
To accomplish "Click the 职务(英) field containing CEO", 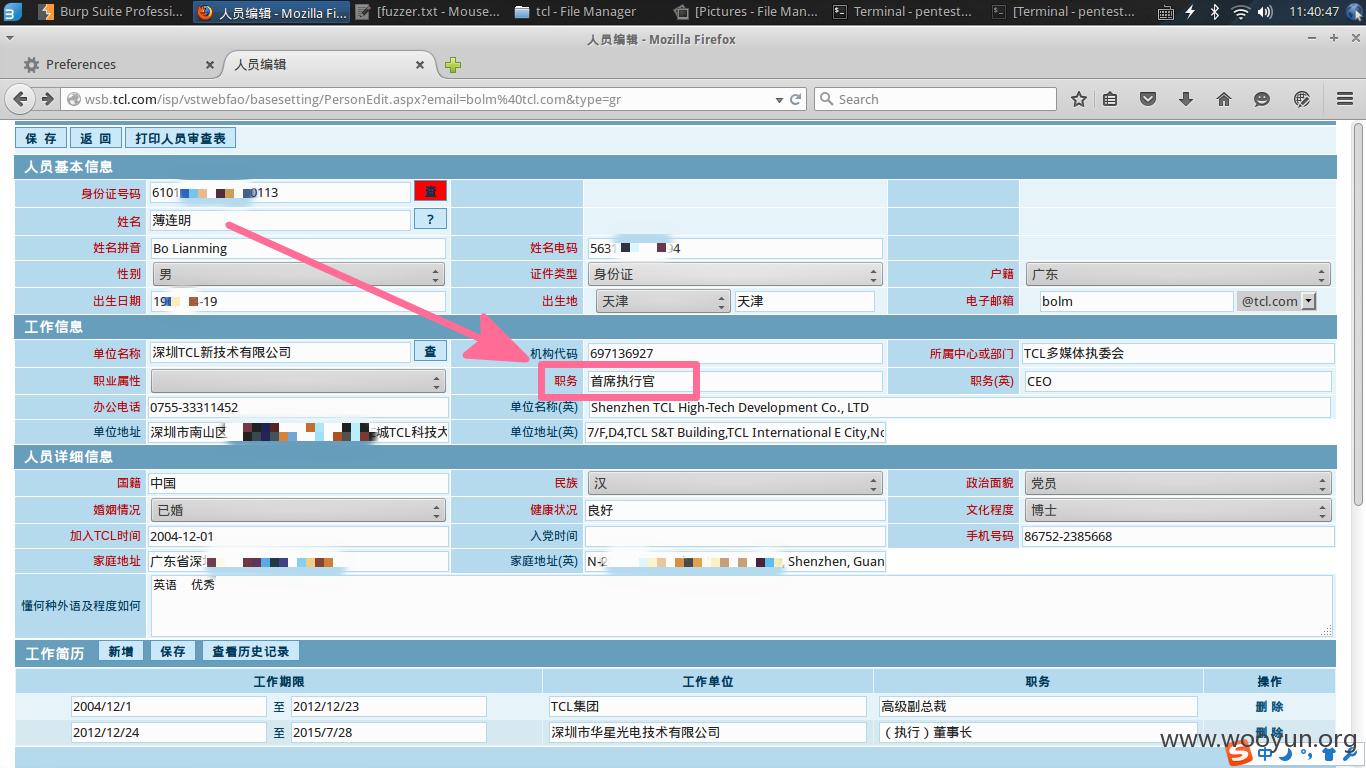I will coord(1177,381).
